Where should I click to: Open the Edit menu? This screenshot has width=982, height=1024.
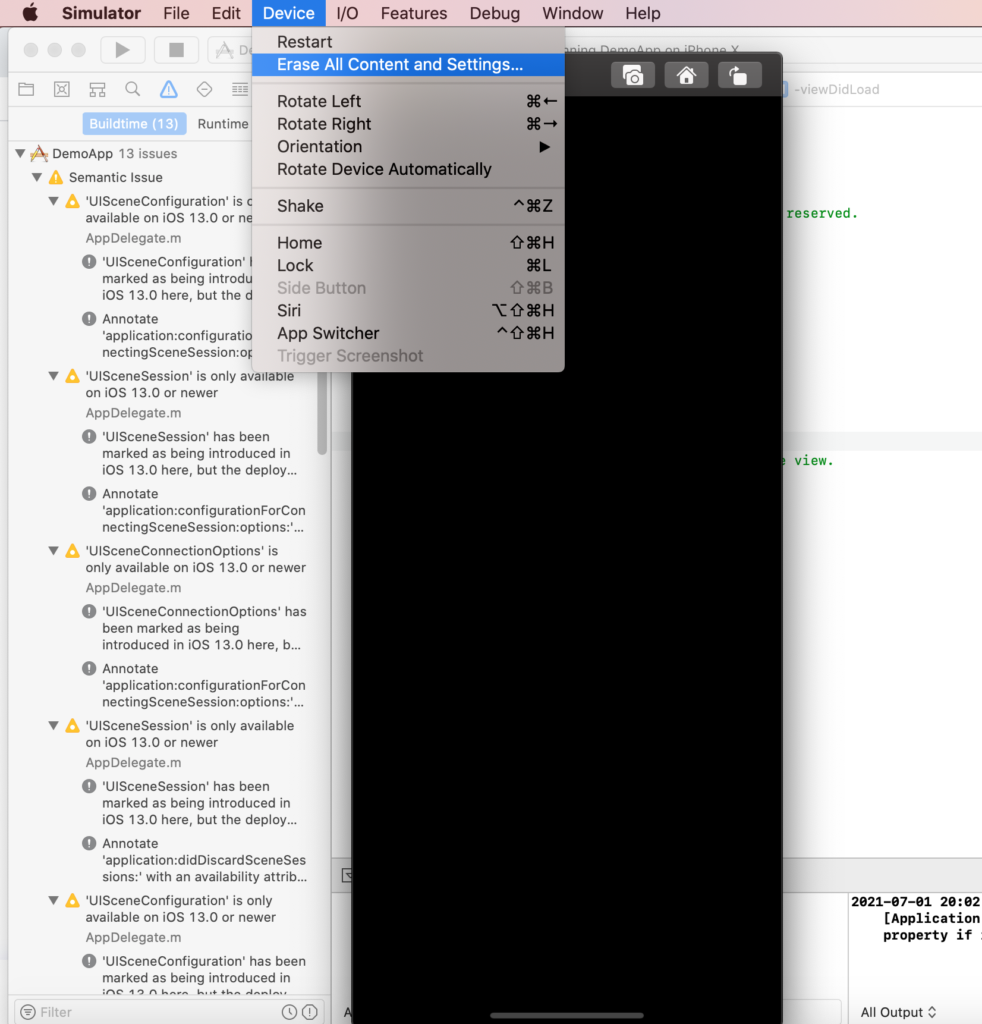pyautogui.click(x=226, y=13)
